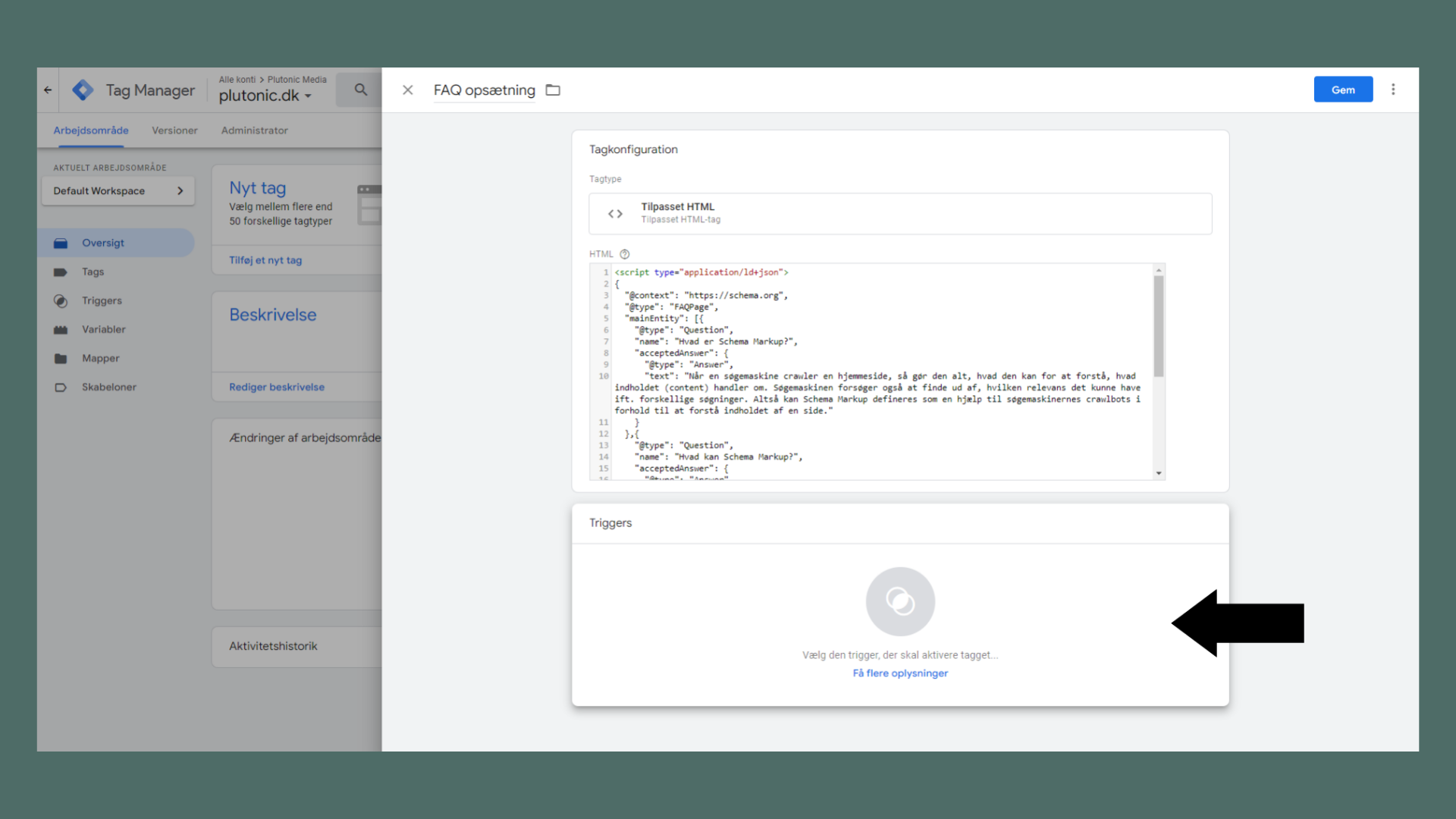Viewport: 1456px width, 819px height.
Task: Click the search magnifier icon
Action: pyautogui.click(x=361, y=89)
